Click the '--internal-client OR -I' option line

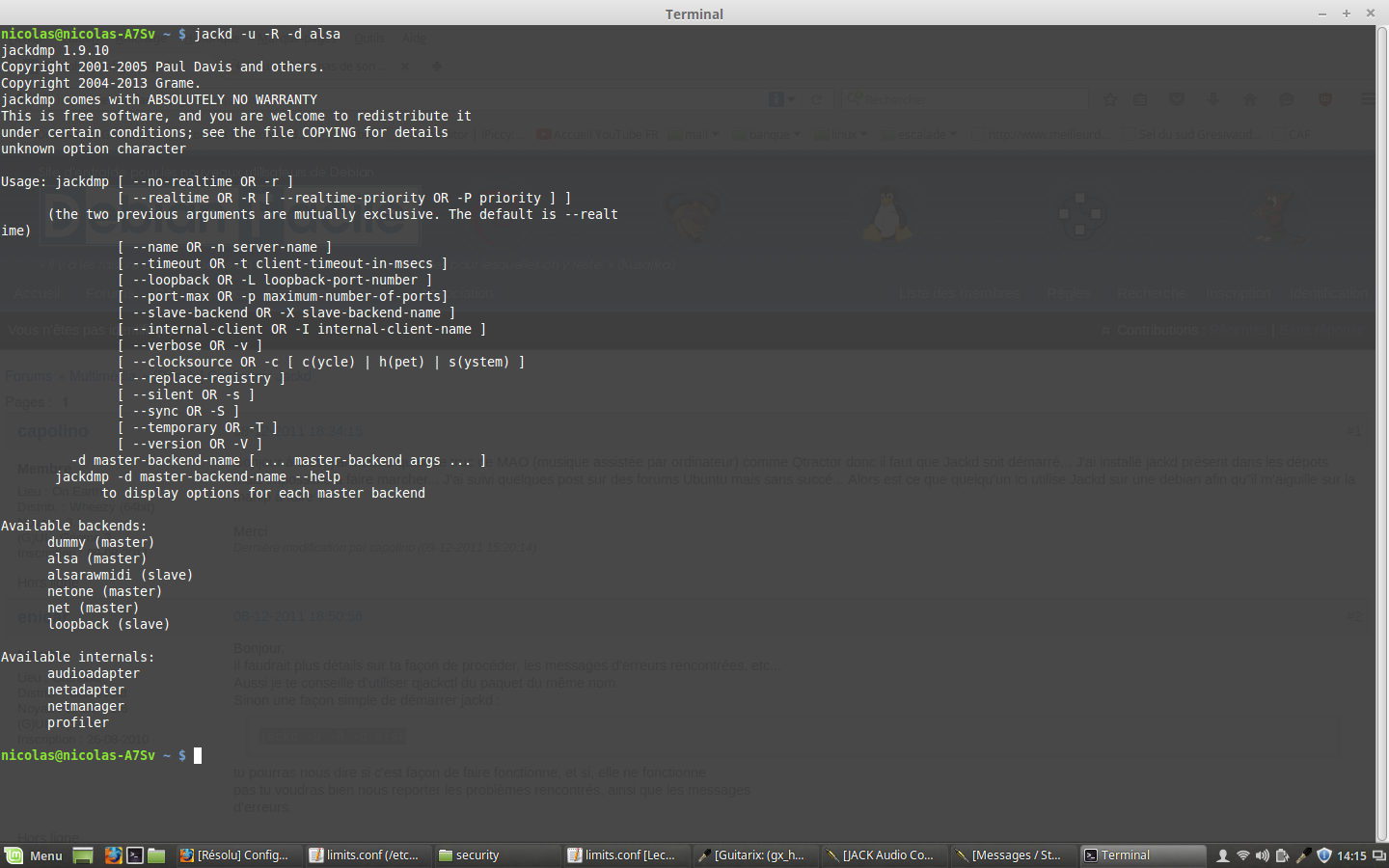click(302, 329)
